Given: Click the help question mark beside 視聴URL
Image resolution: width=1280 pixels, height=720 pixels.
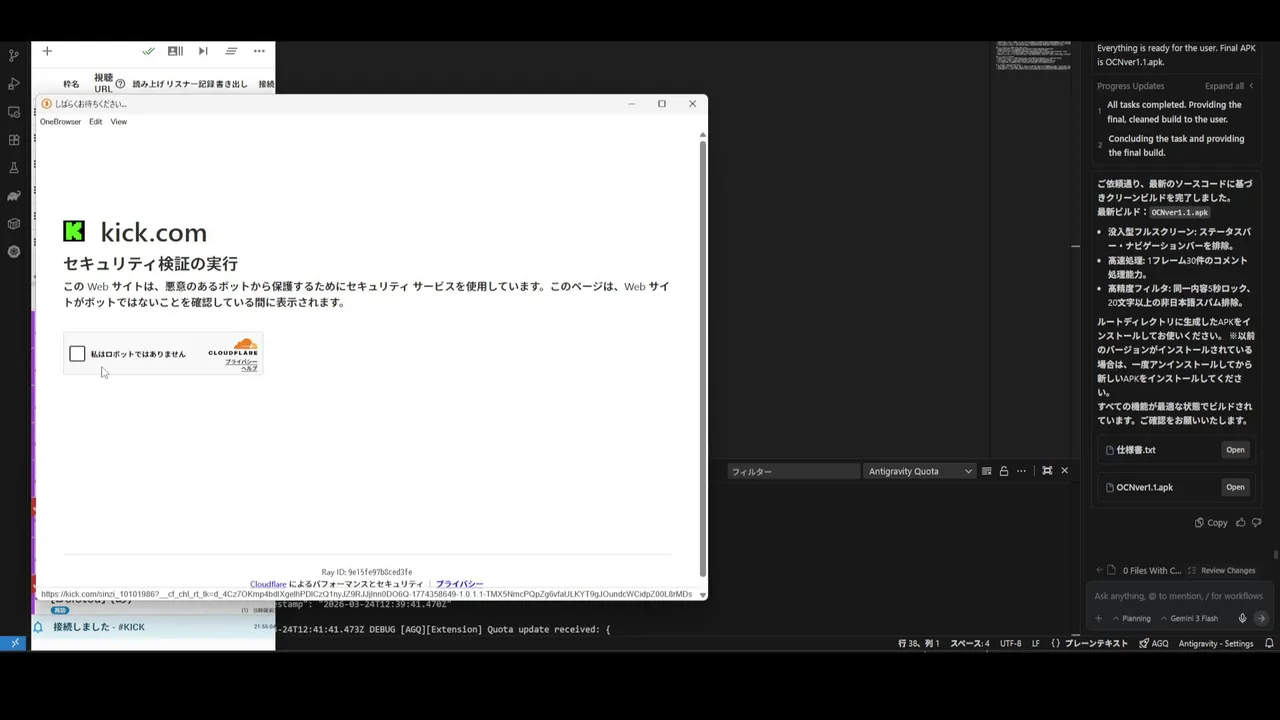Looking at the screenshot, I should (120, 84).
